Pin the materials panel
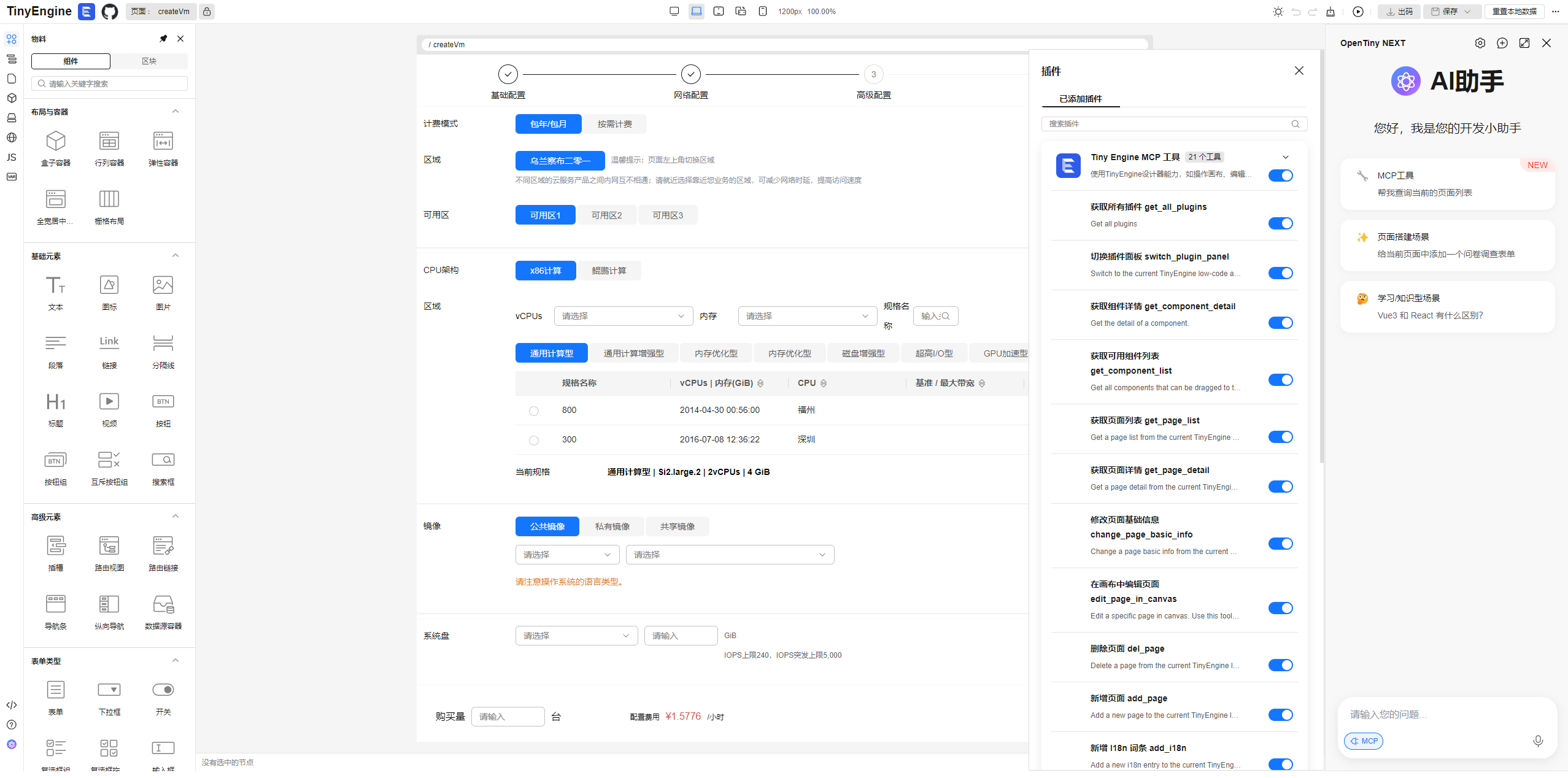Screen dimensions: 1568x778 163,39
